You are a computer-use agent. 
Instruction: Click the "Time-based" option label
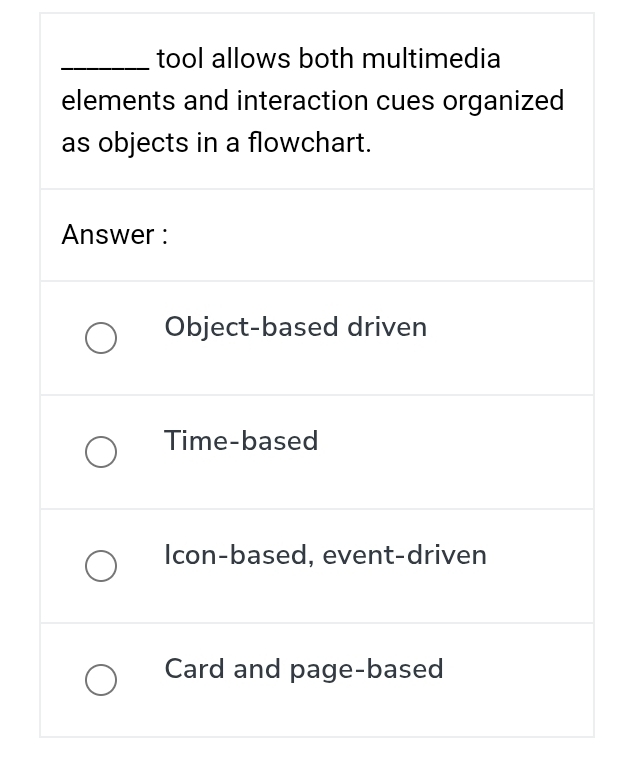[x=241, y=441]
